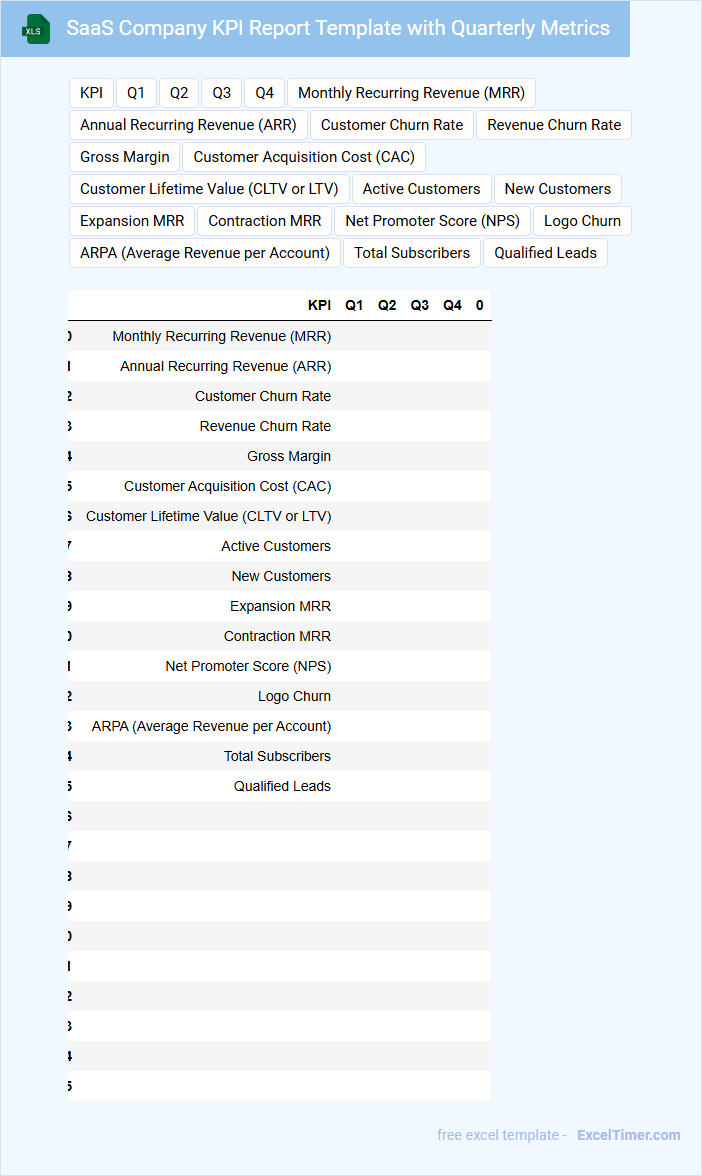The width and height of the screenshot is (702, 1176).
Task: Click the Annual Recurring Revenue (ARR) tag
Action: [188, 125]
